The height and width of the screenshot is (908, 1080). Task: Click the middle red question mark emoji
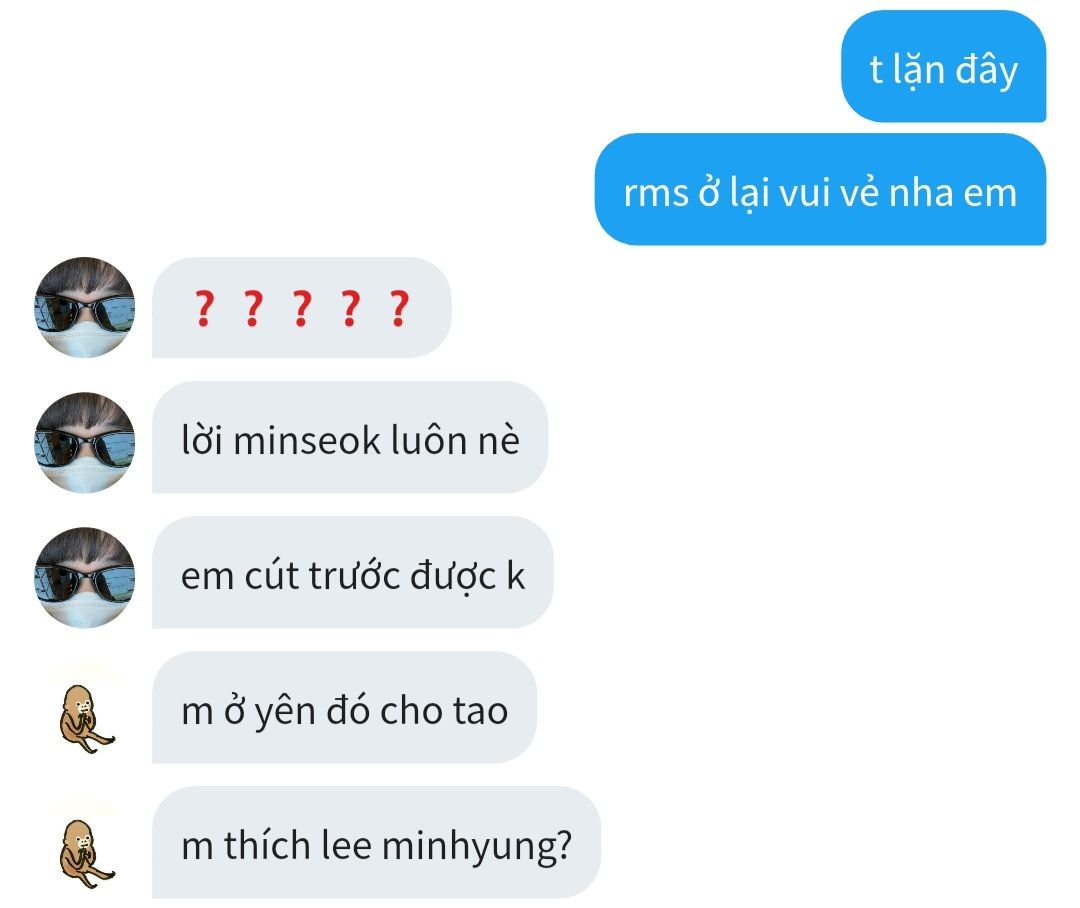coord(302,308)
